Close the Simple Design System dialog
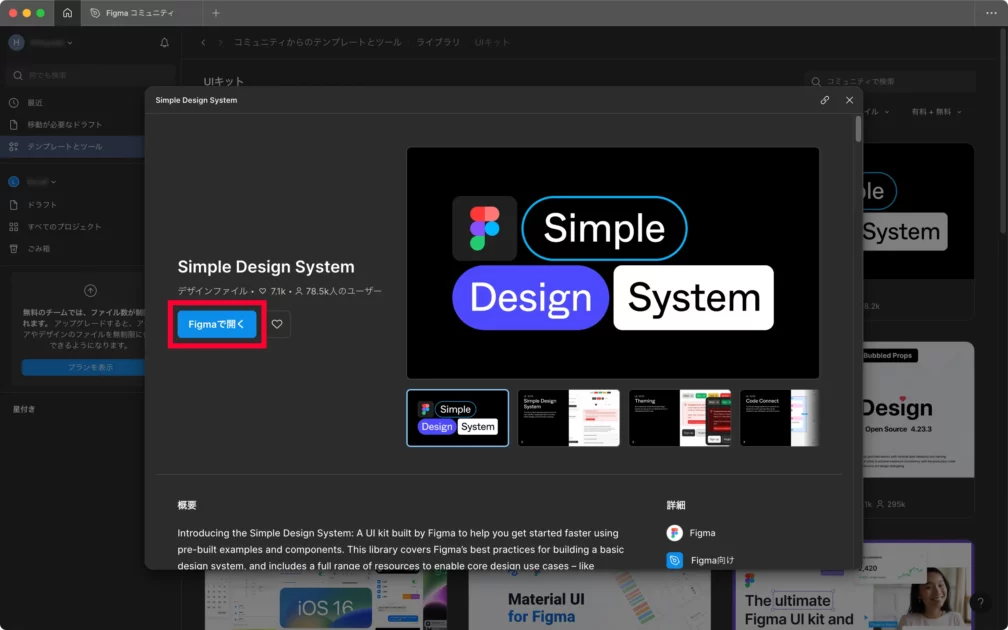The height and width of the screenshot is (630, 1008). pyautogui.click(x=849, y=100)
